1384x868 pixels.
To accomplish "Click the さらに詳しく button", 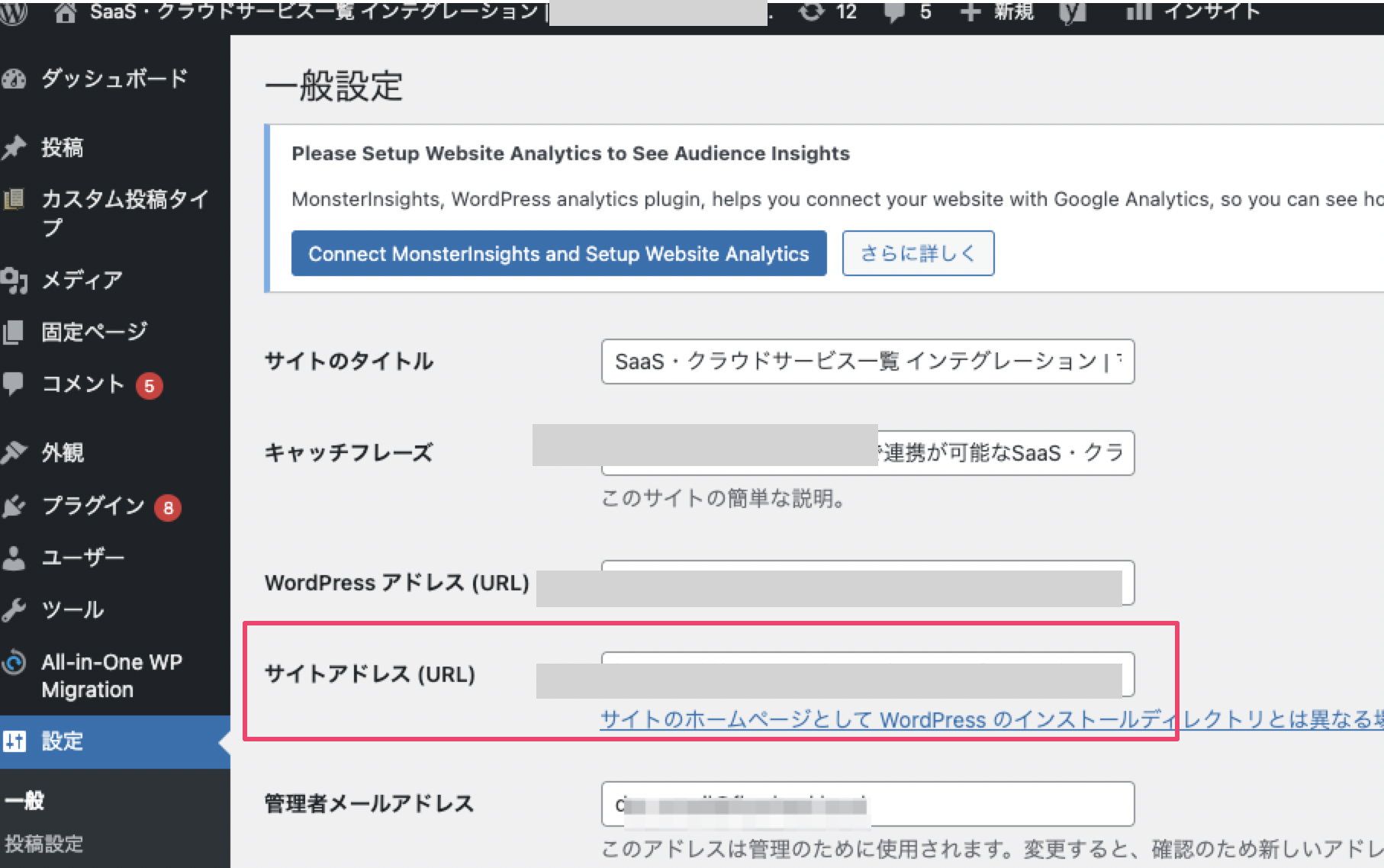I will coord(918,253).
